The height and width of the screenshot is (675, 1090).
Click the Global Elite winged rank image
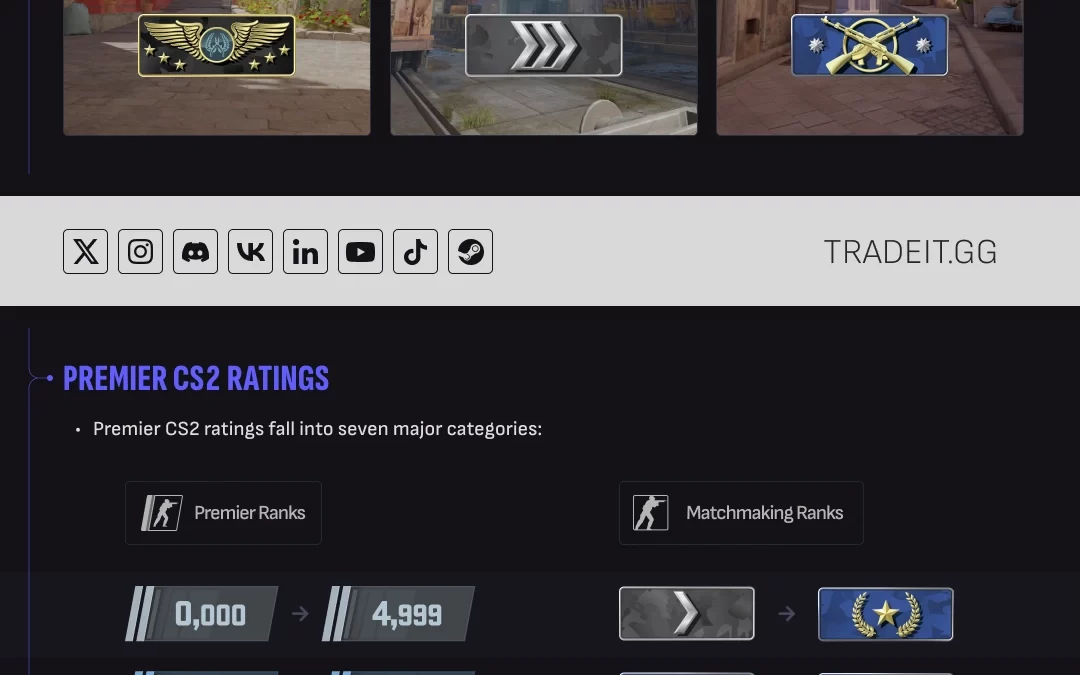(x=216, y=45)
